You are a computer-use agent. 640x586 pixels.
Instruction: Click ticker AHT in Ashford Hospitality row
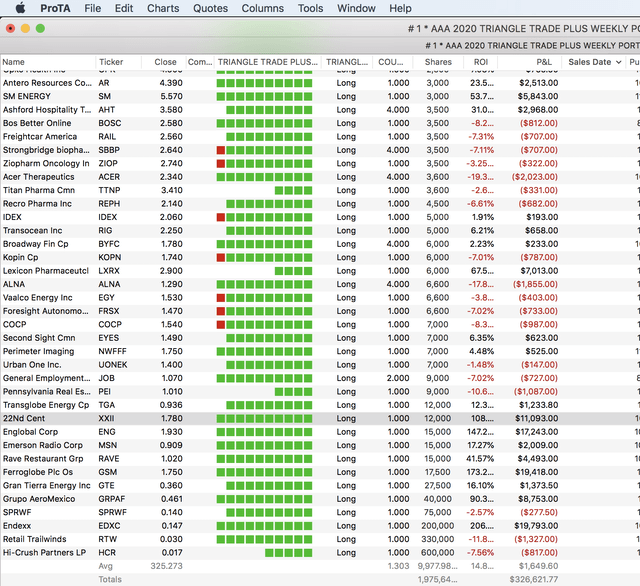click(x=106, y=110)
